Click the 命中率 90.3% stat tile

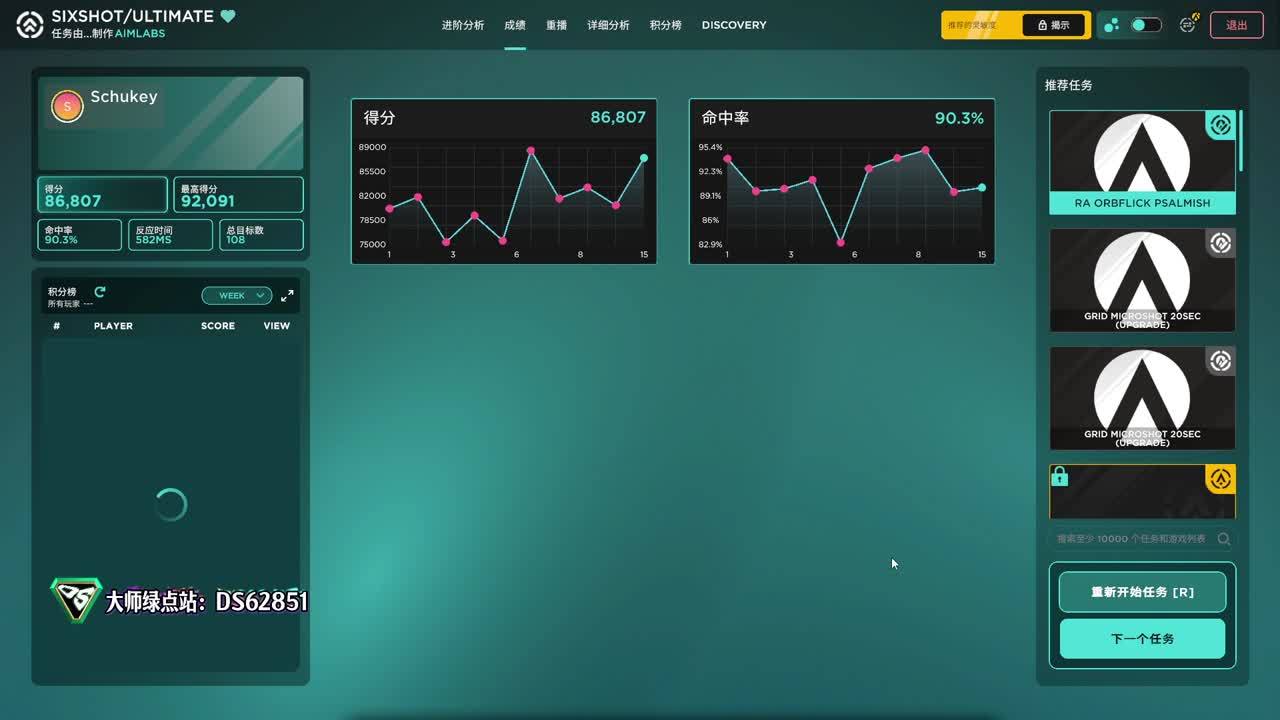point(80,235)
